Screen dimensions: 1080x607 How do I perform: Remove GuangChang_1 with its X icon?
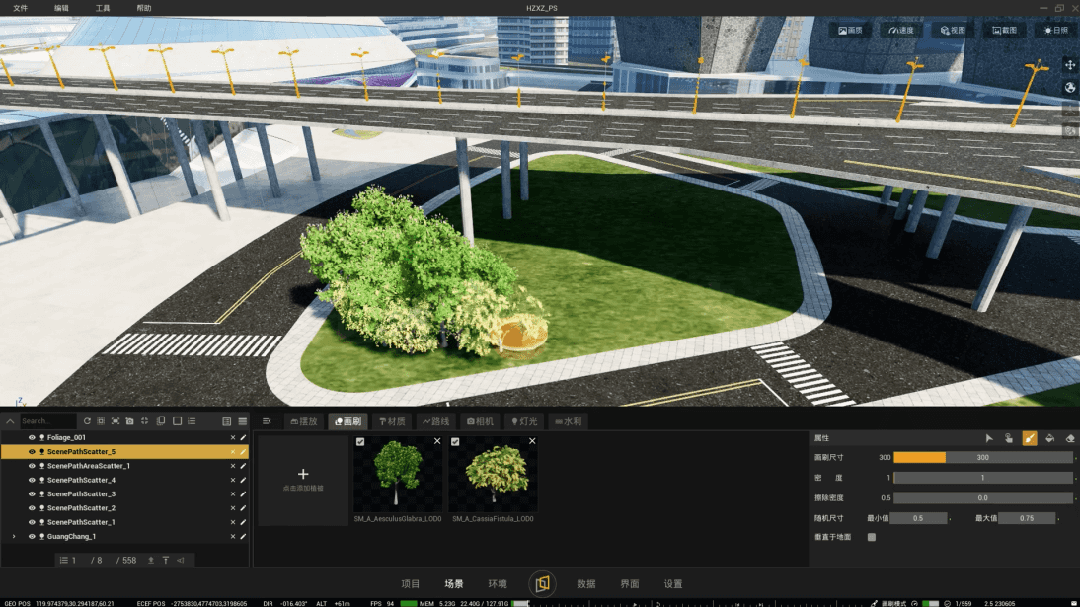(x=233, y=537)
